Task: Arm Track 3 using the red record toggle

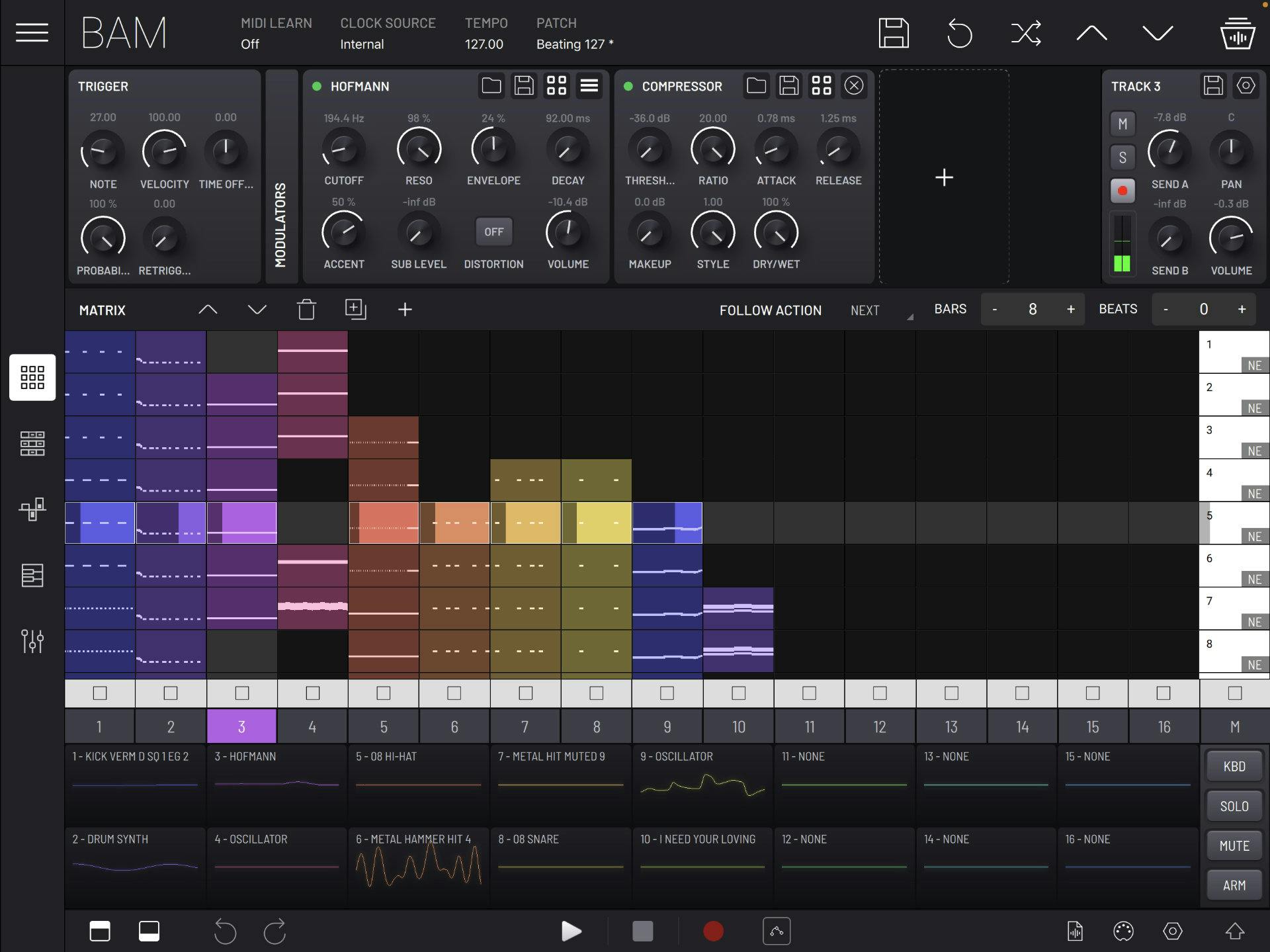Action: 1122,191
